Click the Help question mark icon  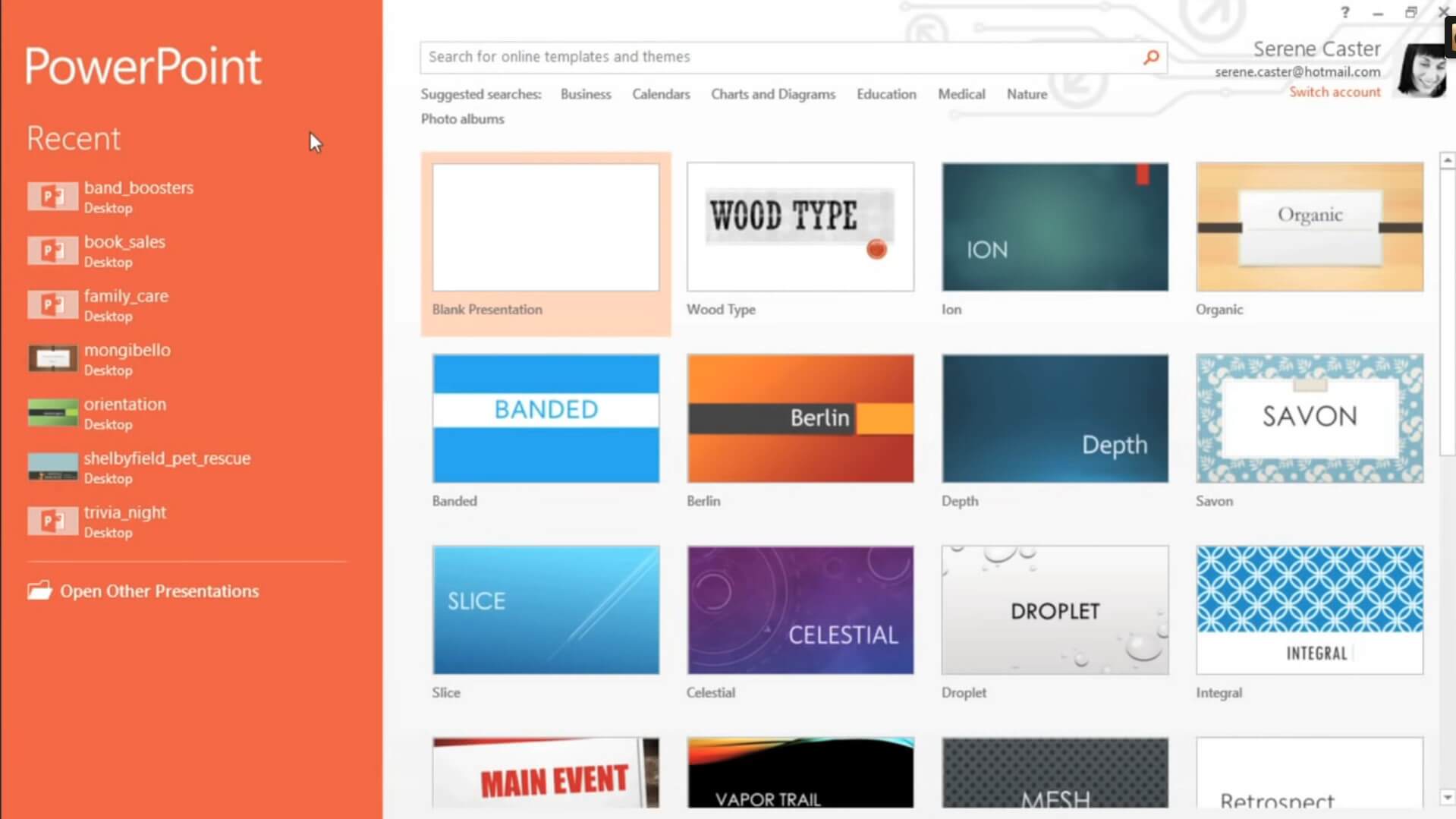1344,12
